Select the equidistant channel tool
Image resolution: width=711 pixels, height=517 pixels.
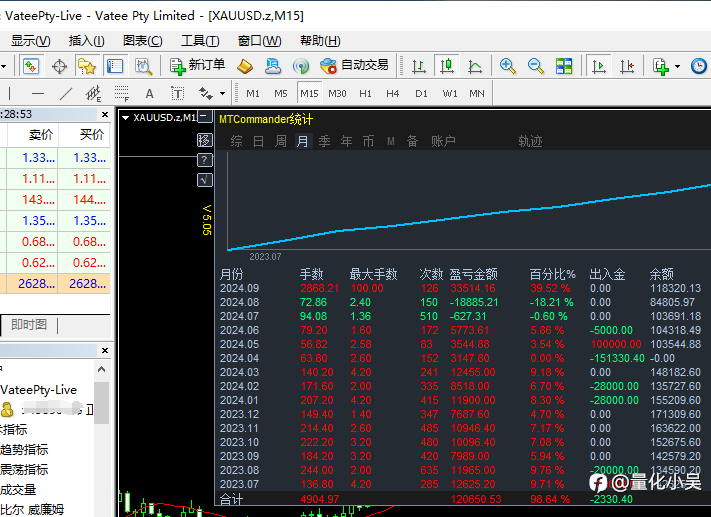[x=93, y=94]
